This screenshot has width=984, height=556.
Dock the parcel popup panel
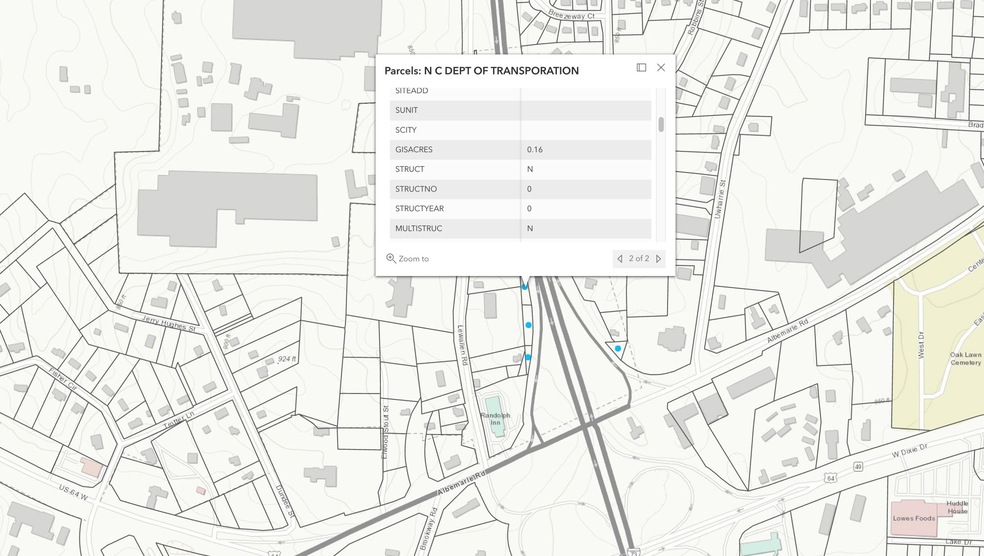[641, 68]
